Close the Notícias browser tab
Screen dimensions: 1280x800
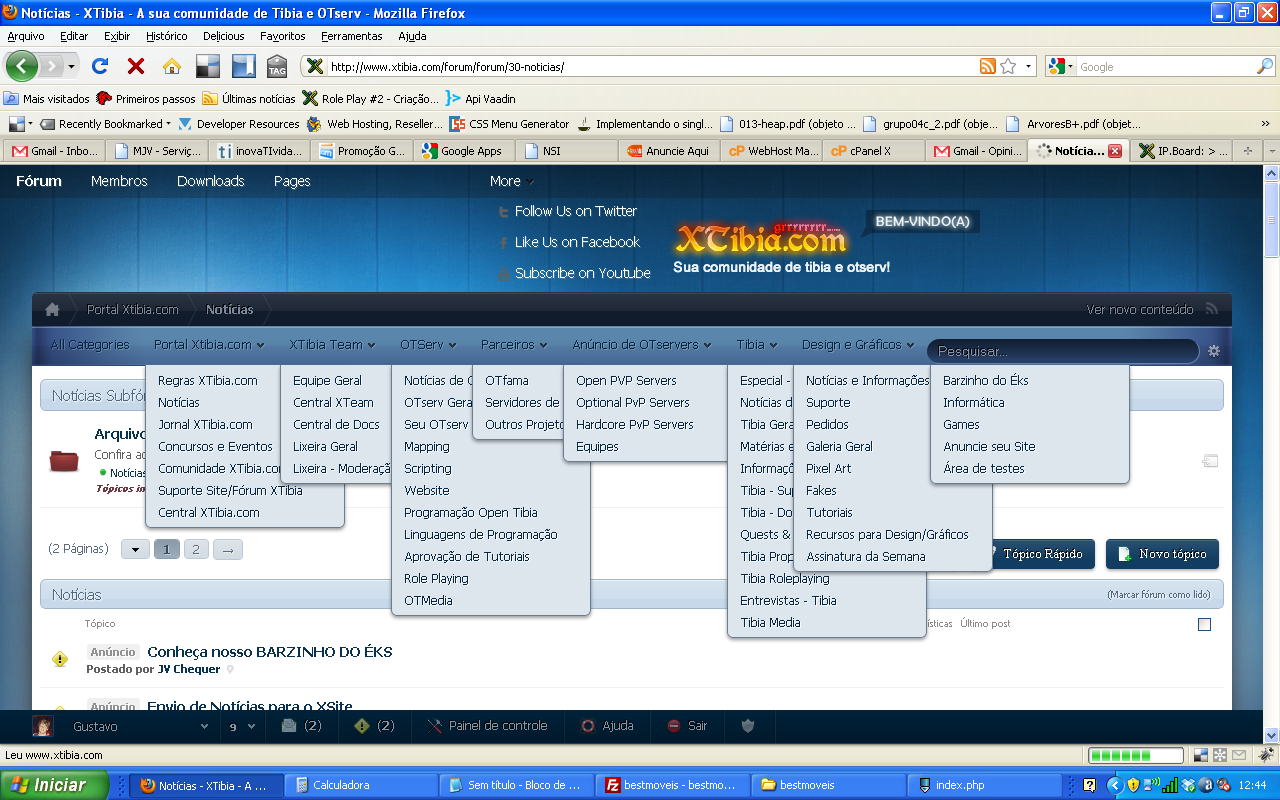(x=1115, y=151)
